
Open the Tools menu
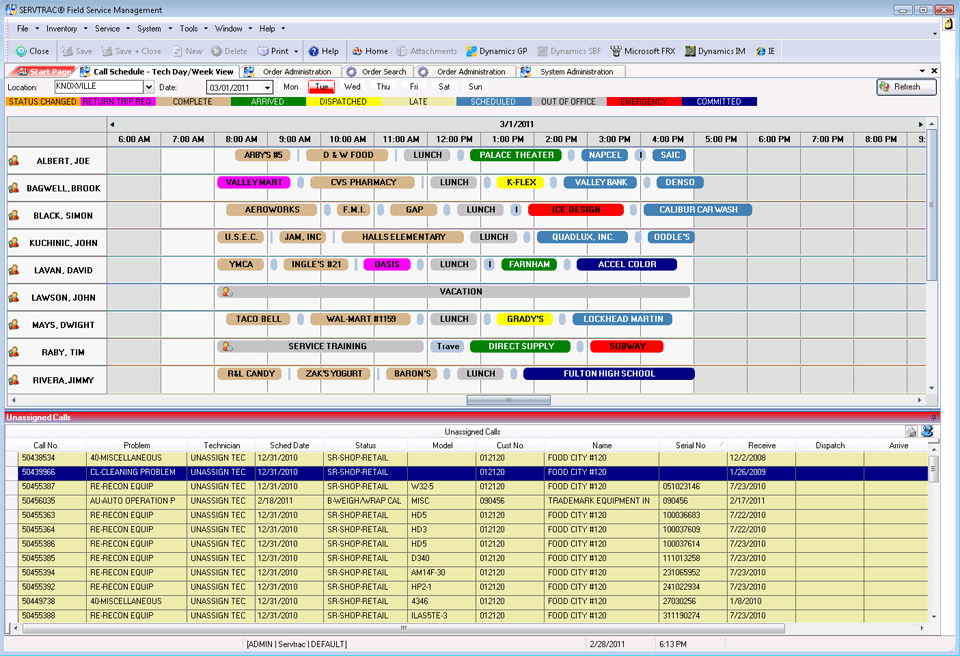[x=189, y=29]
